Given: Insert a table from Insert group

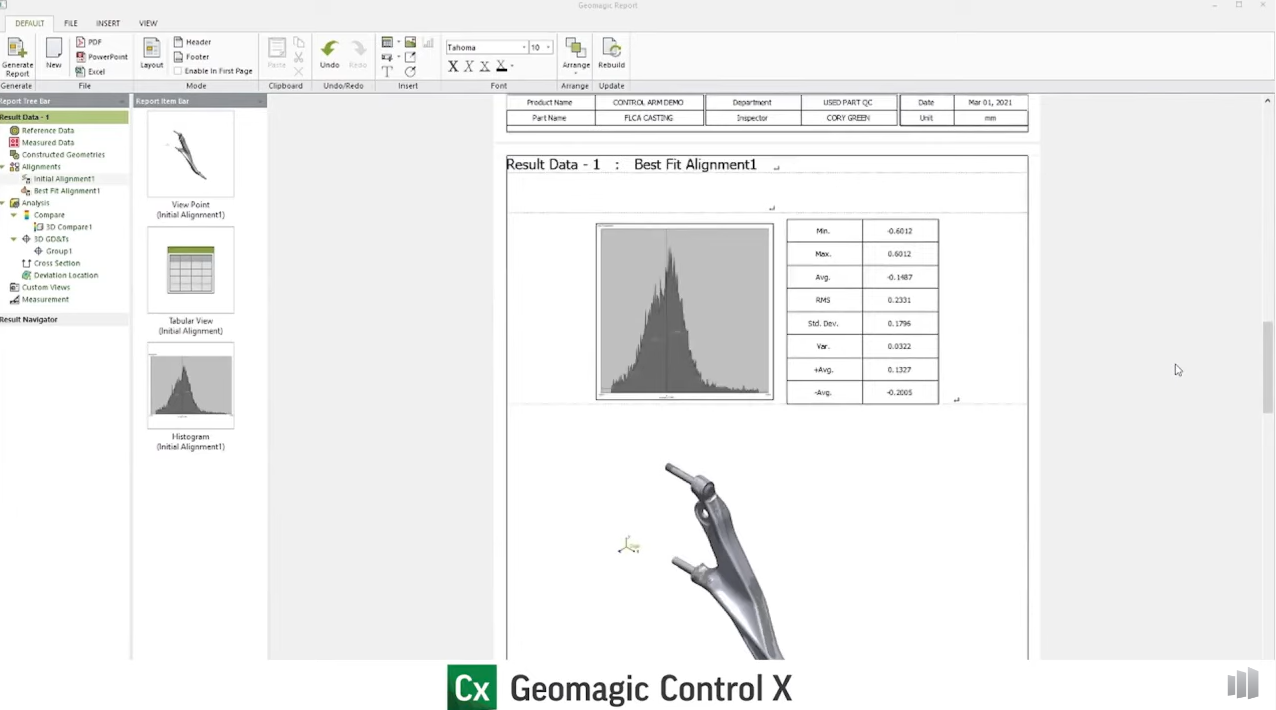Looking at the screenshot, I should pos(387,43).
